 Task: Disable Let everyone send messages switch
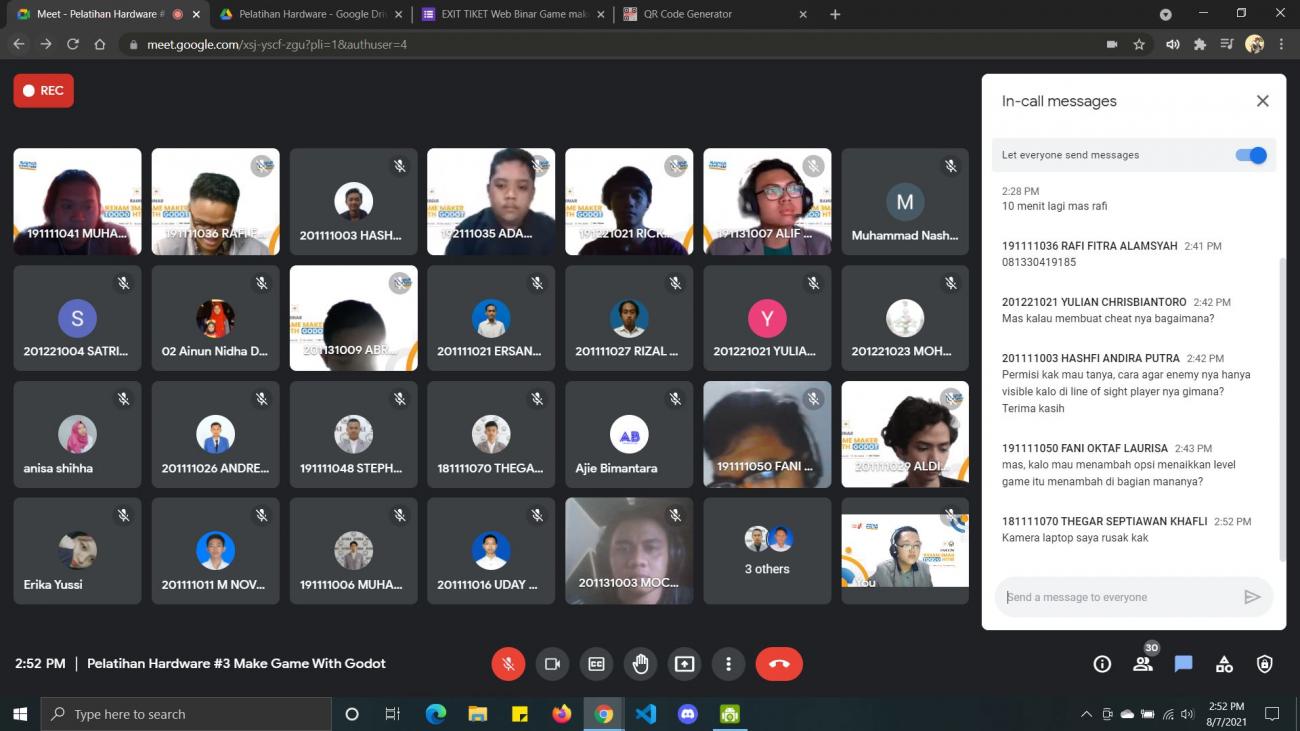(x=1250, y=155)
